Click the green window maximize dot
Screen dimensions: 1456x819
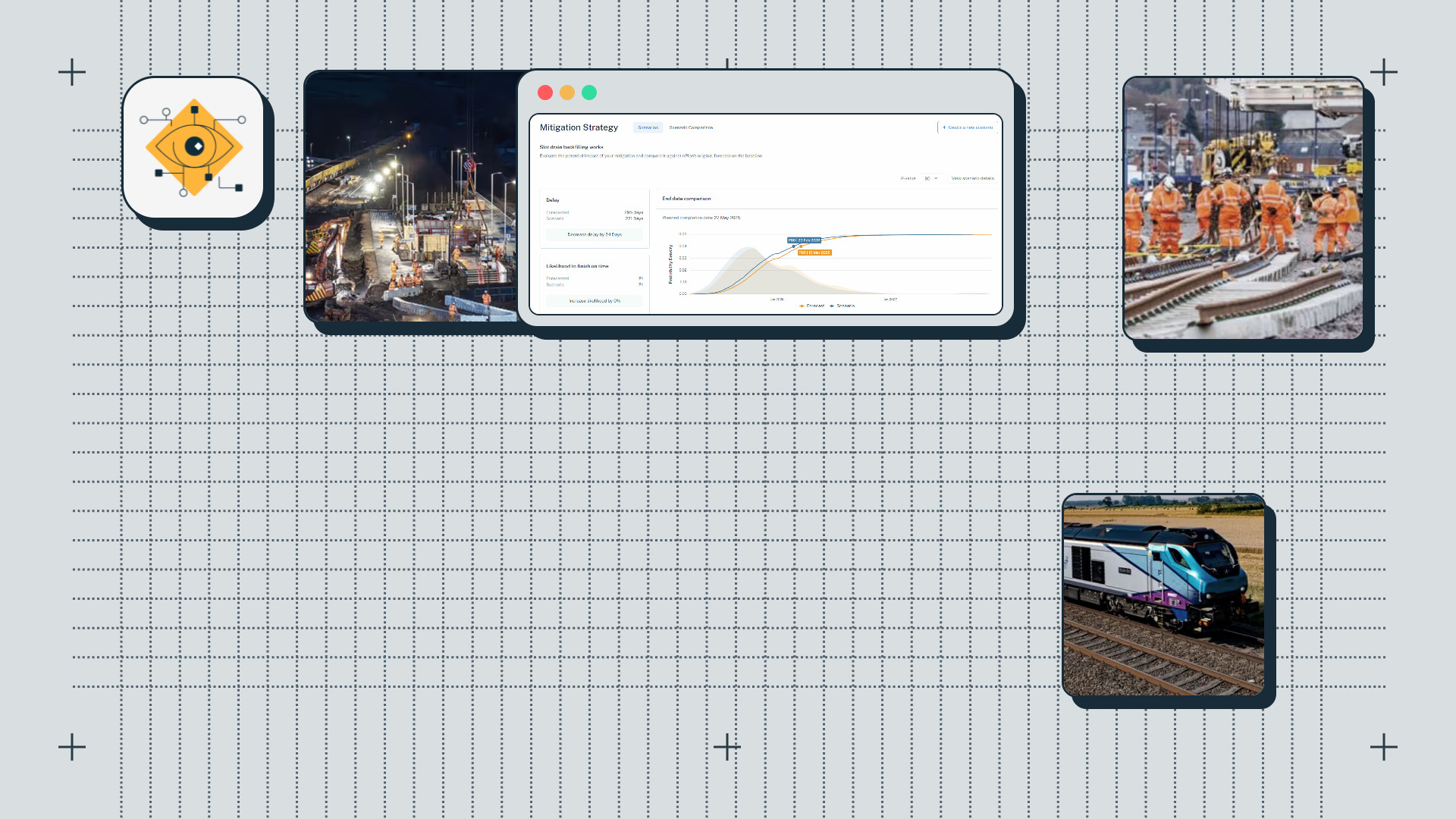point(589,93)
